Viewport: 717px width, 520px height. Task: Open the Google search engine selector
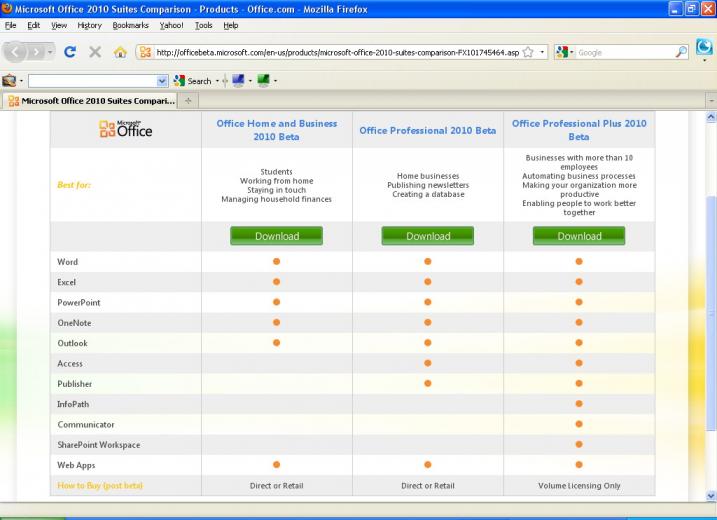coord(565,52)
